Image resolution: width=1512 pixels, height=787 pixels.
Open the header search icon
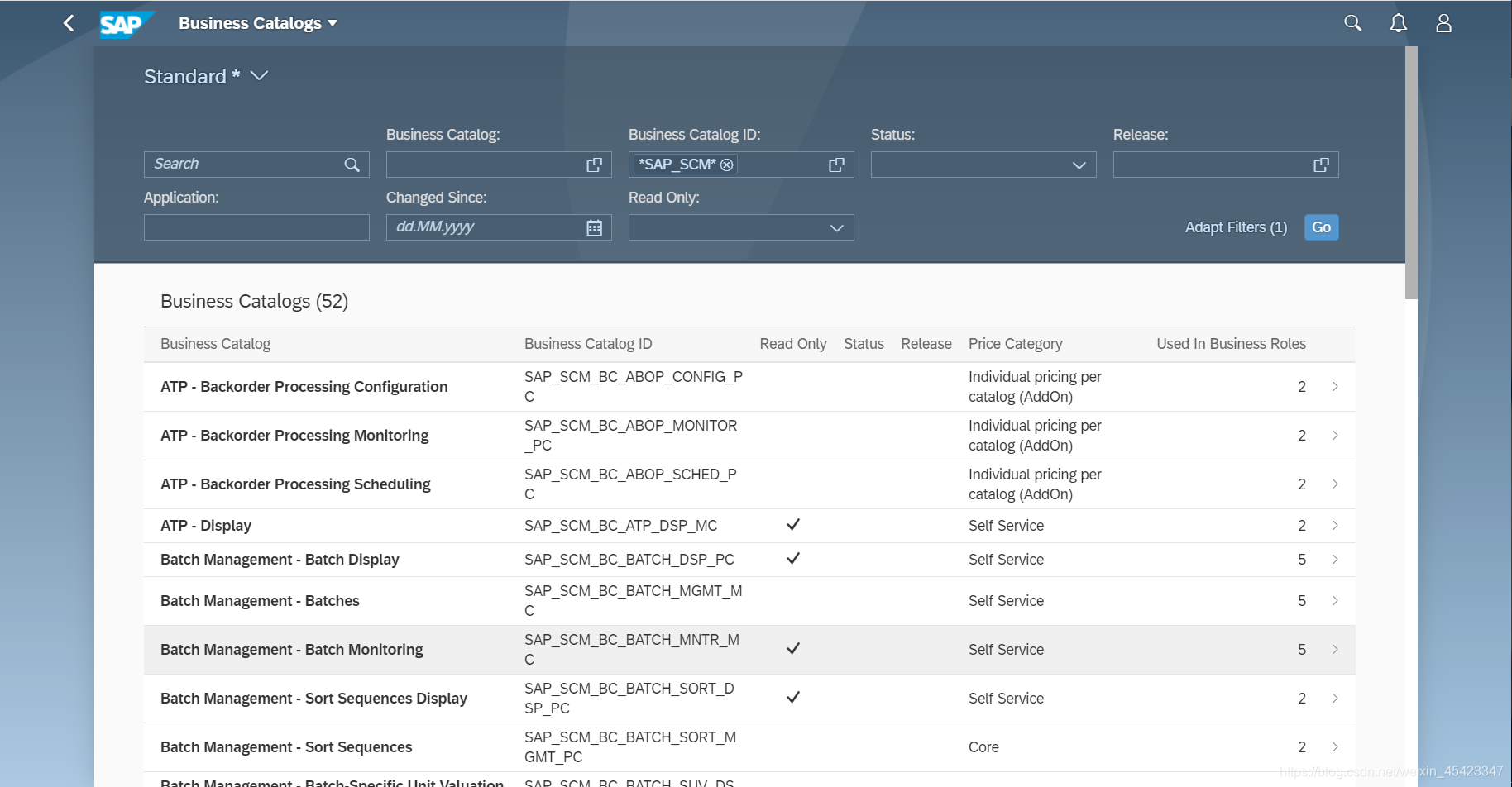pyautogui.click(x=1353, y=23)
